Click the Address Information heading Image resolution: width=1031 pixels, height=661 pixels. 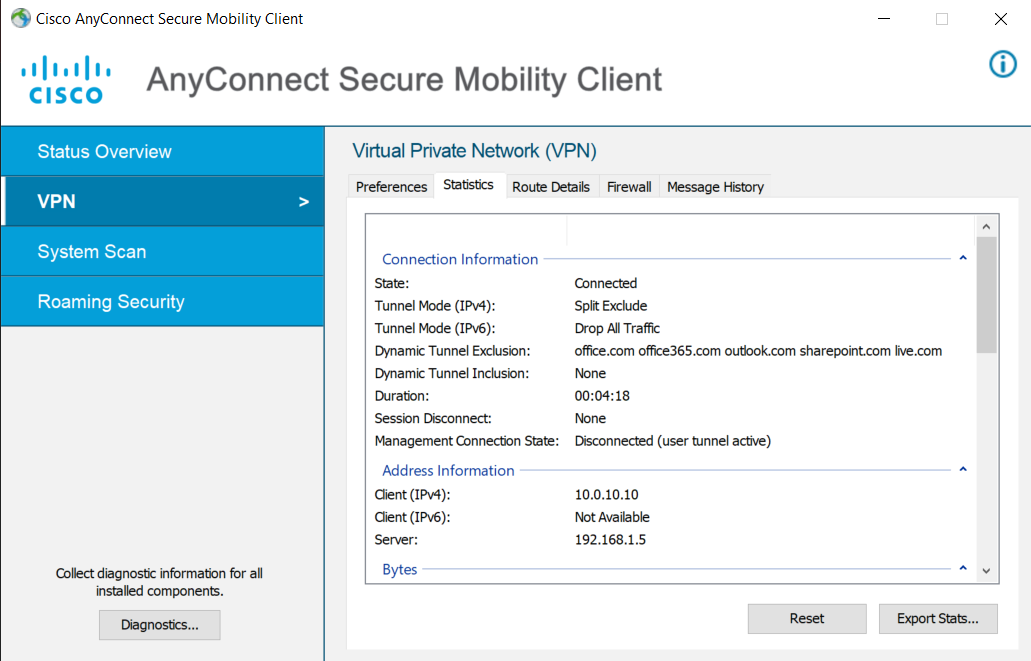[x=448, y=470]
